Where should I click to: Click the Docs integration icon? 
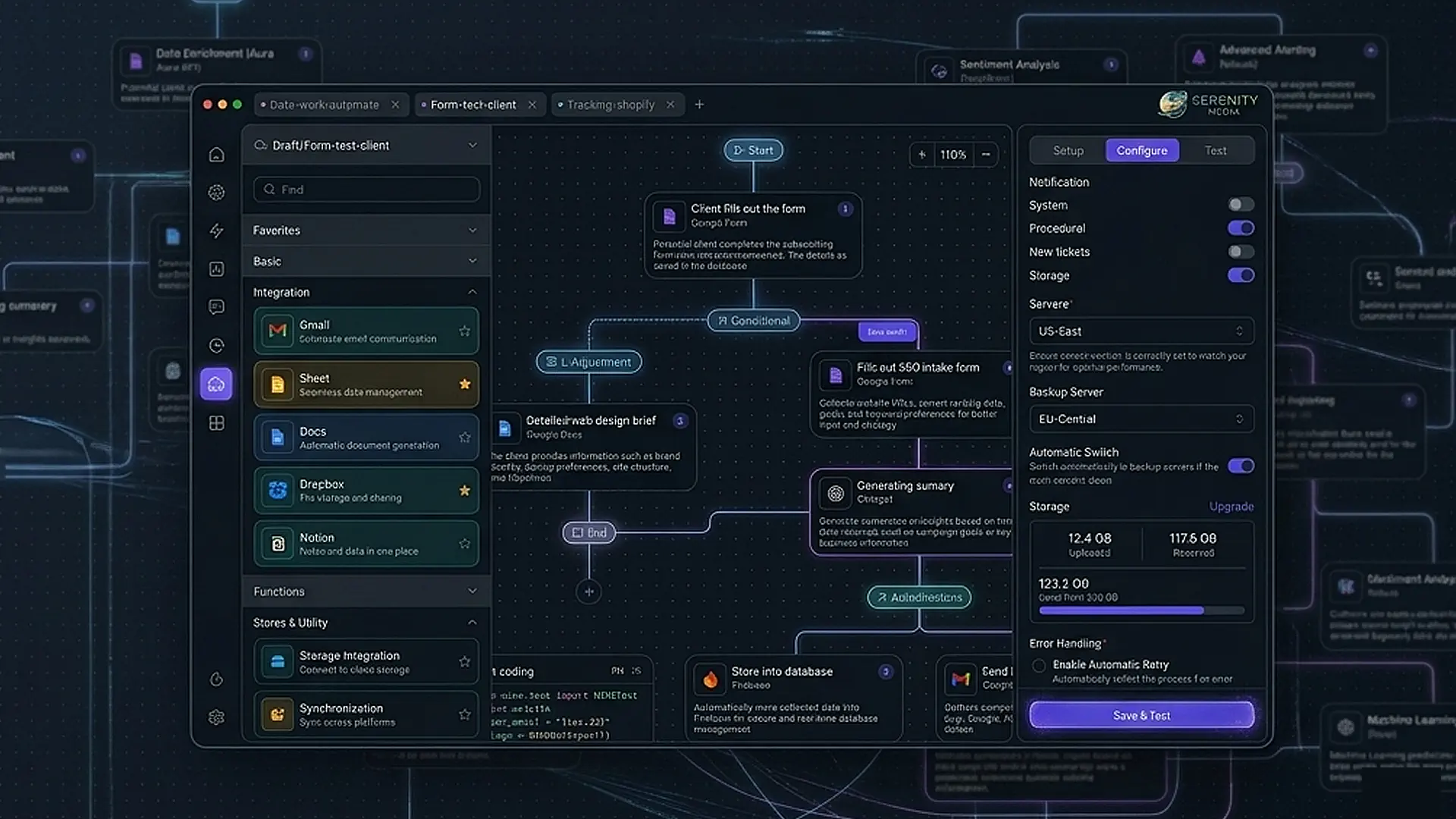(x=276, y=437)
